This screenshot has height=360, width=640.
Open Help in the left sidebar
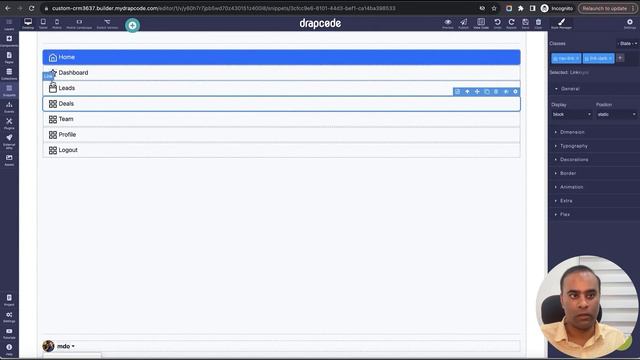(x=9, y=350)
